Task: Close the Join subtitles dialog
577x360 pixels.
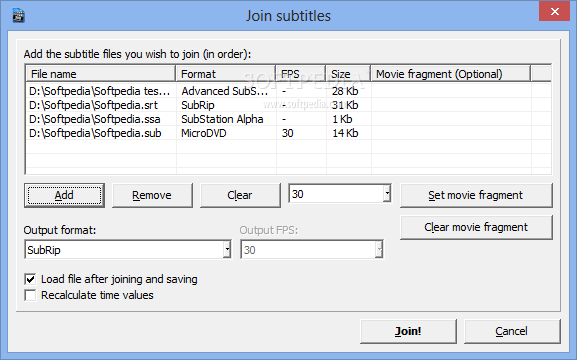Action: (555, 11)
